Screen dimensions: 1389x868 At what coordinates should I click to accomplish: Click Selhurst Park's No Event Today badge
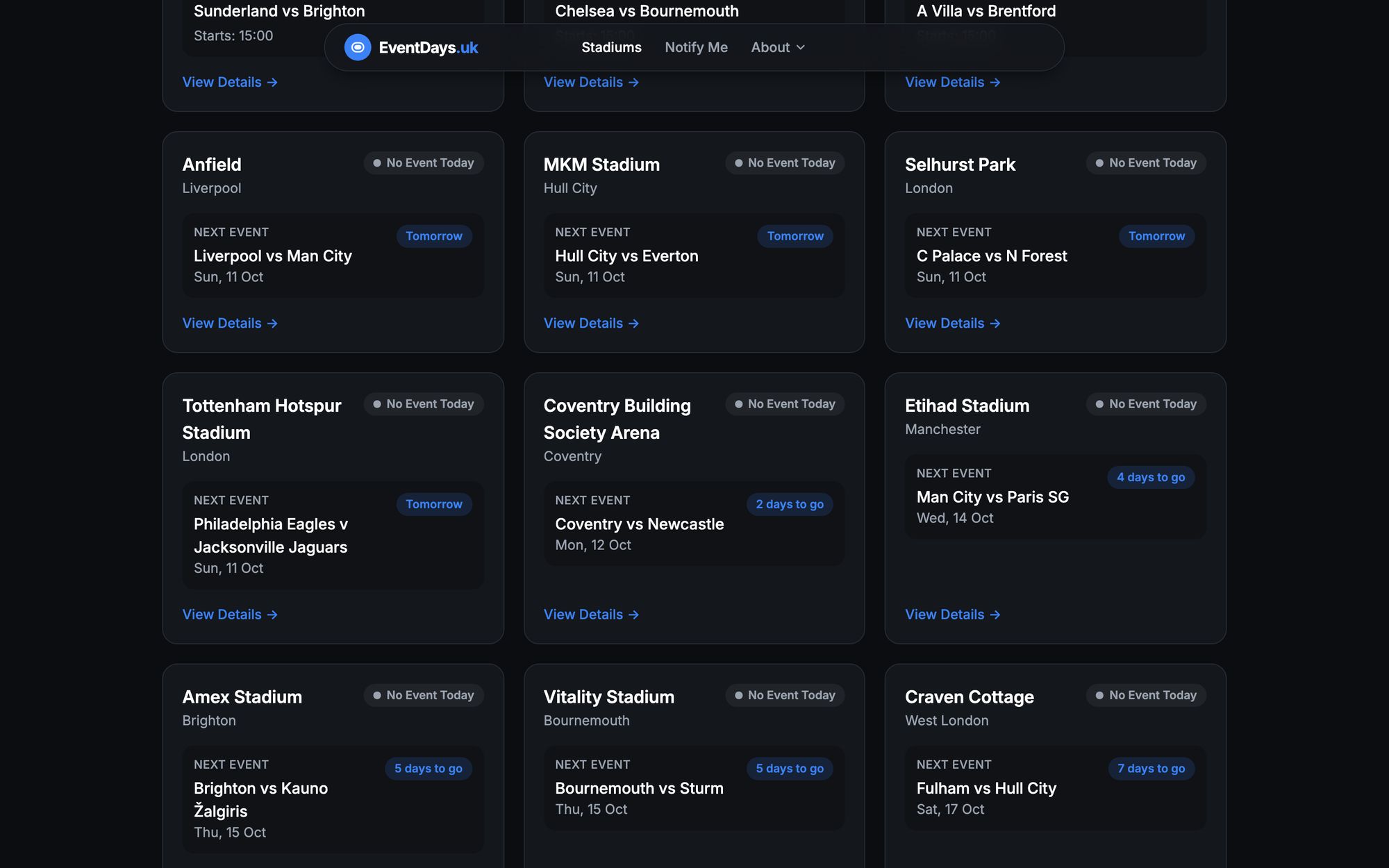tap(1146, 162)
